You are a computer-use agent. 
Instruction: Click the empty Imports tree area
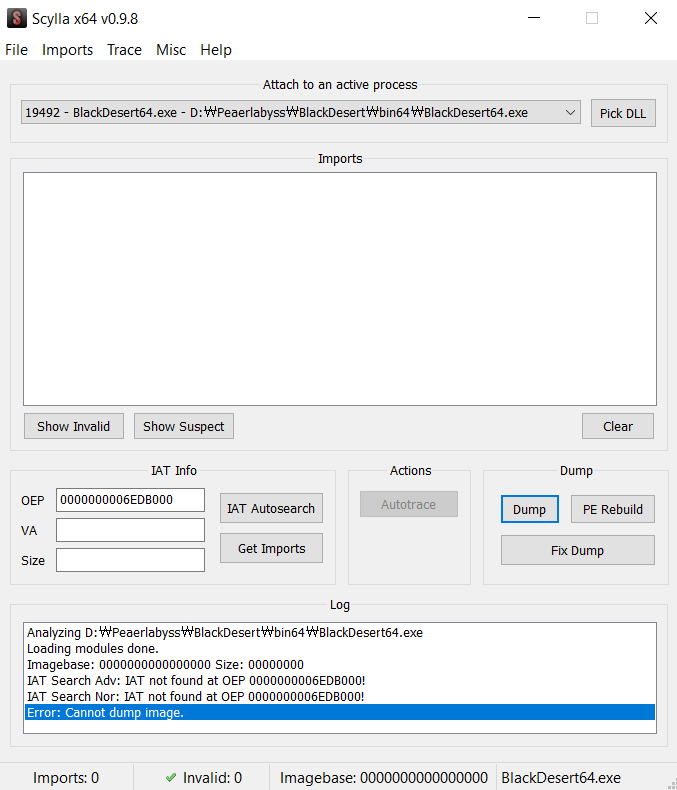[x=340, y=289]
